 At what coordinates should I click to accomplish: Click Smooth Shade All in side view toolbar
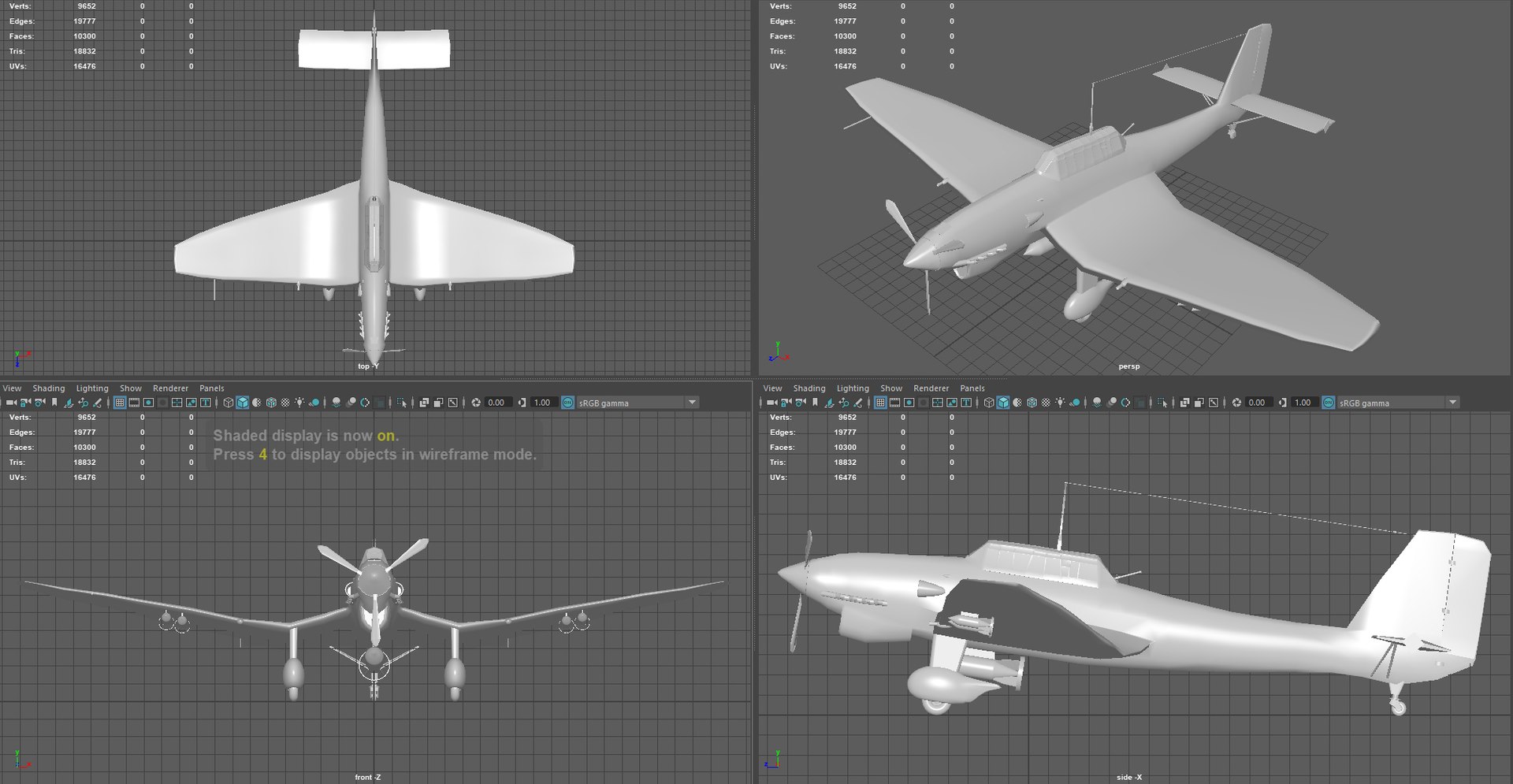1003,403
